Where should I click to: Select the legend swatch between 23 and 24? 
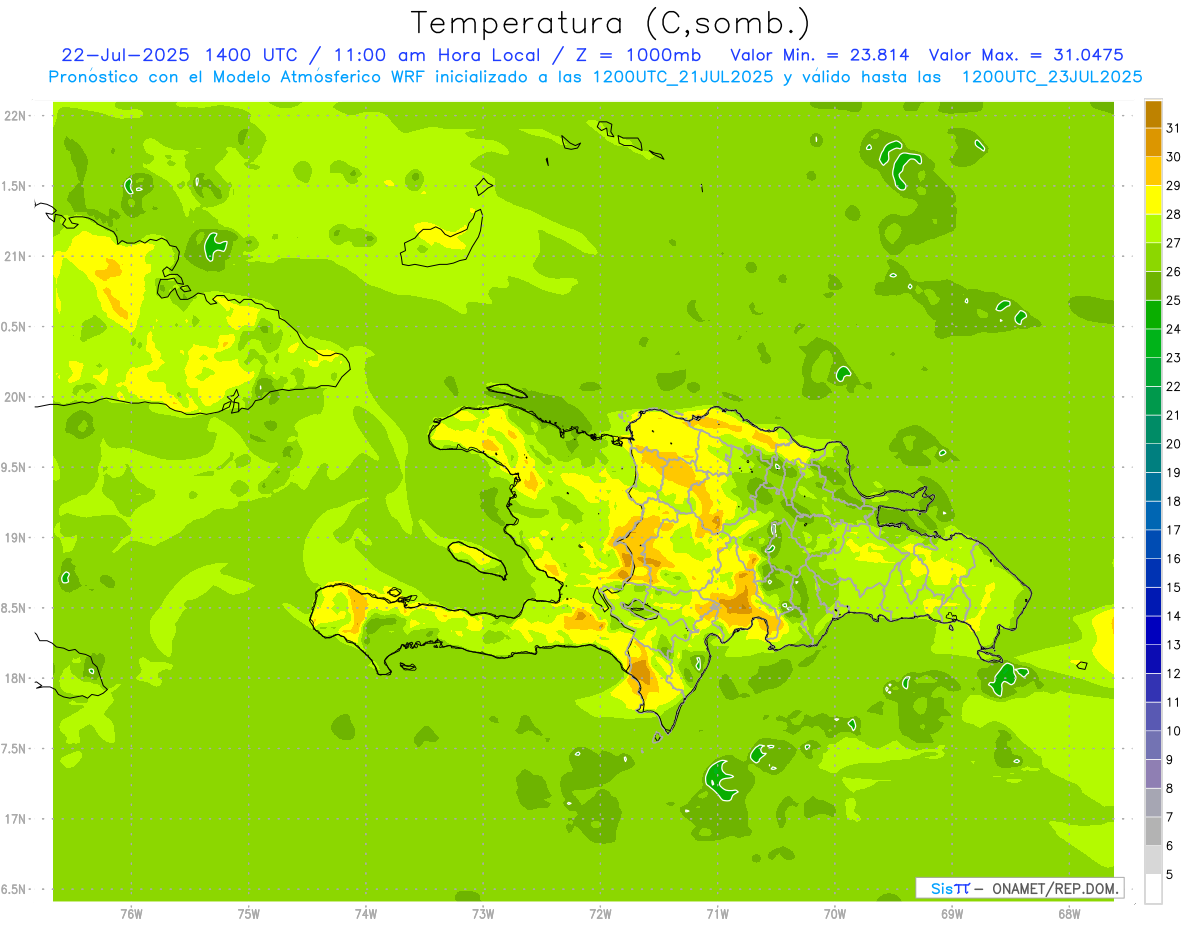[x=1153, y=343]
